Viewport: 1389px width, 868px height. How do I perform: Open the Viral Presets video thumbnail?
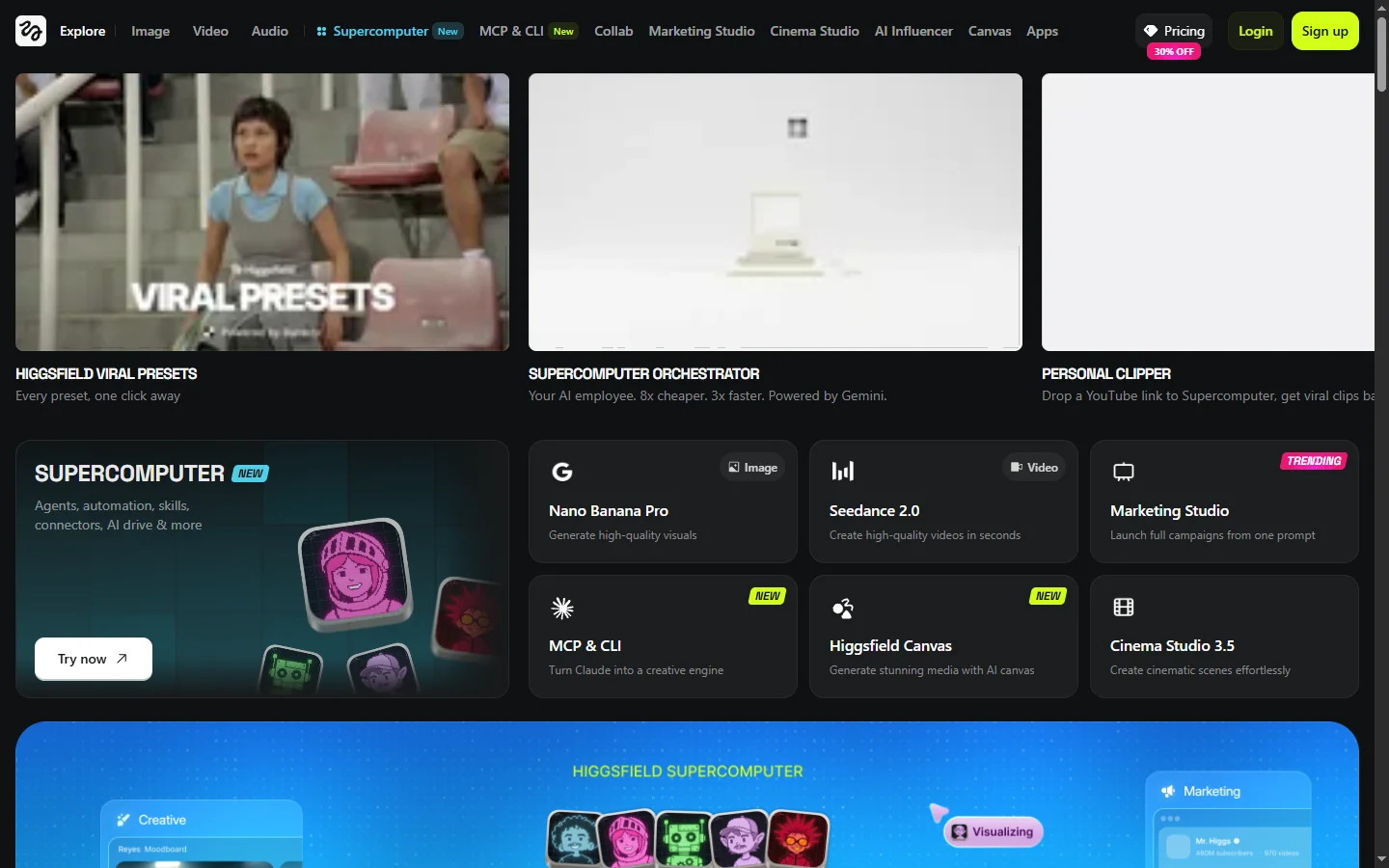[262, 212]
